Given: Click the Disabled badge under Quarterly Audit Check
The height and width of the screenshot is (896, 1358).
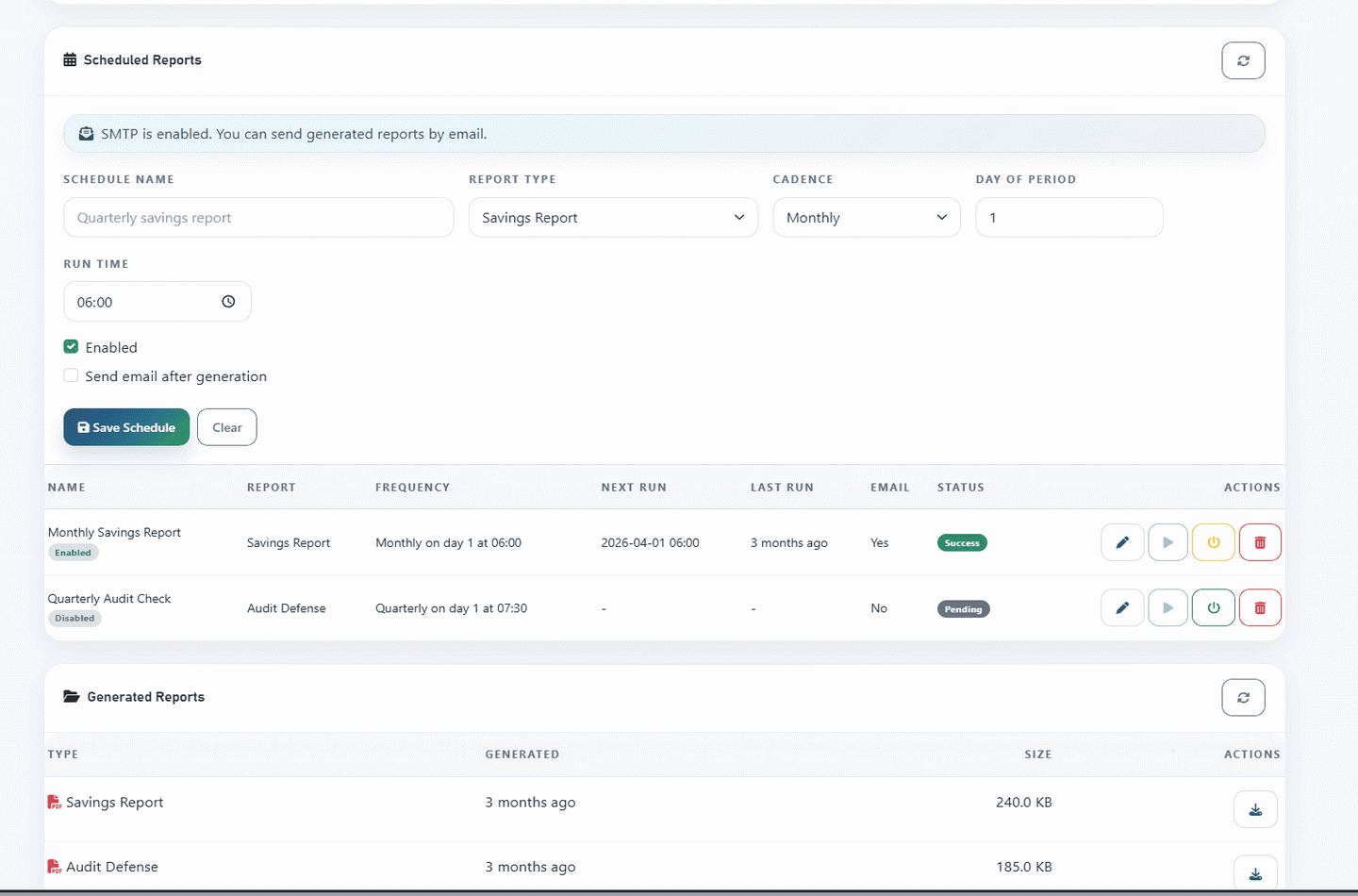Looking at the screenshot, I should coord(75,619).
